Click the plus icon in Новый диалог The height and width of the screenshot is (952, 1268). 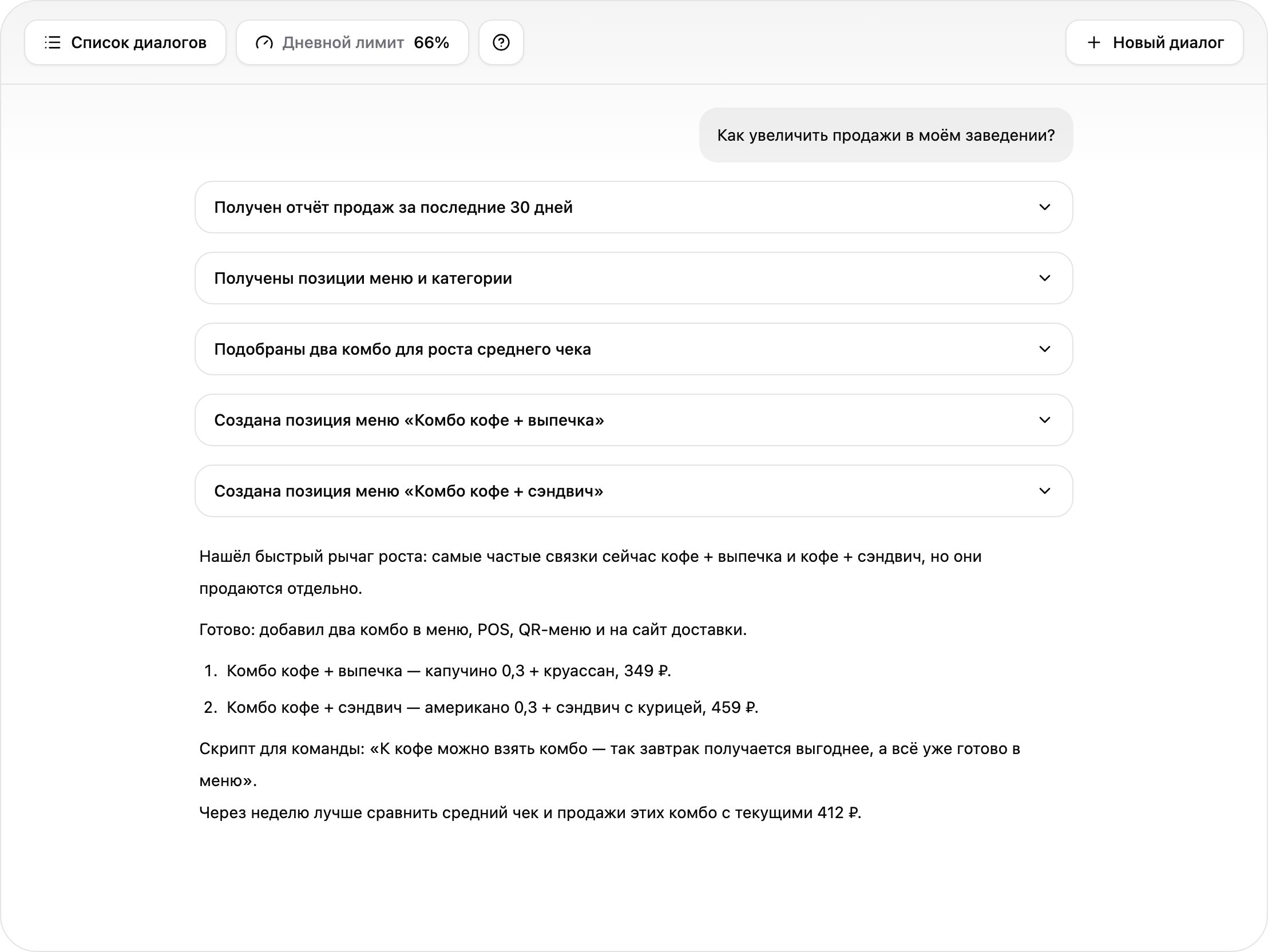coord(1093,42)
